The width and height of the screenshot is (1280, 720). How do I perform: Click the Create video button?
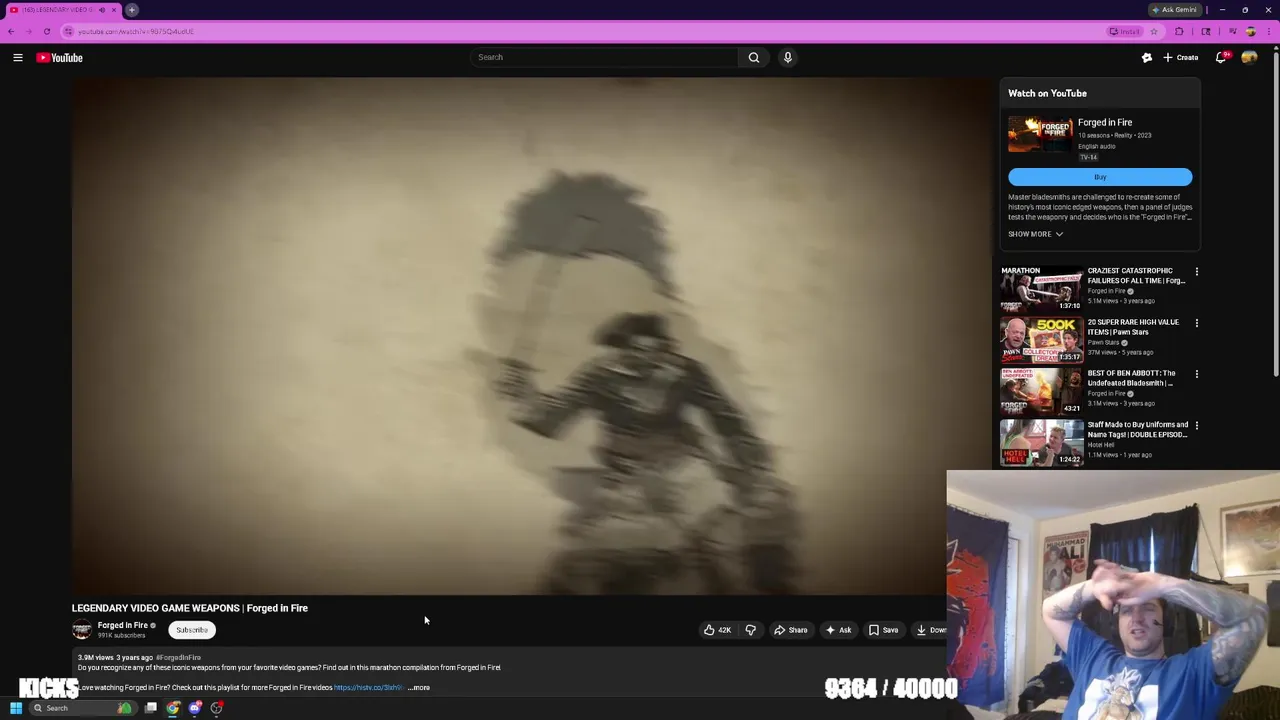(1181, 57)
